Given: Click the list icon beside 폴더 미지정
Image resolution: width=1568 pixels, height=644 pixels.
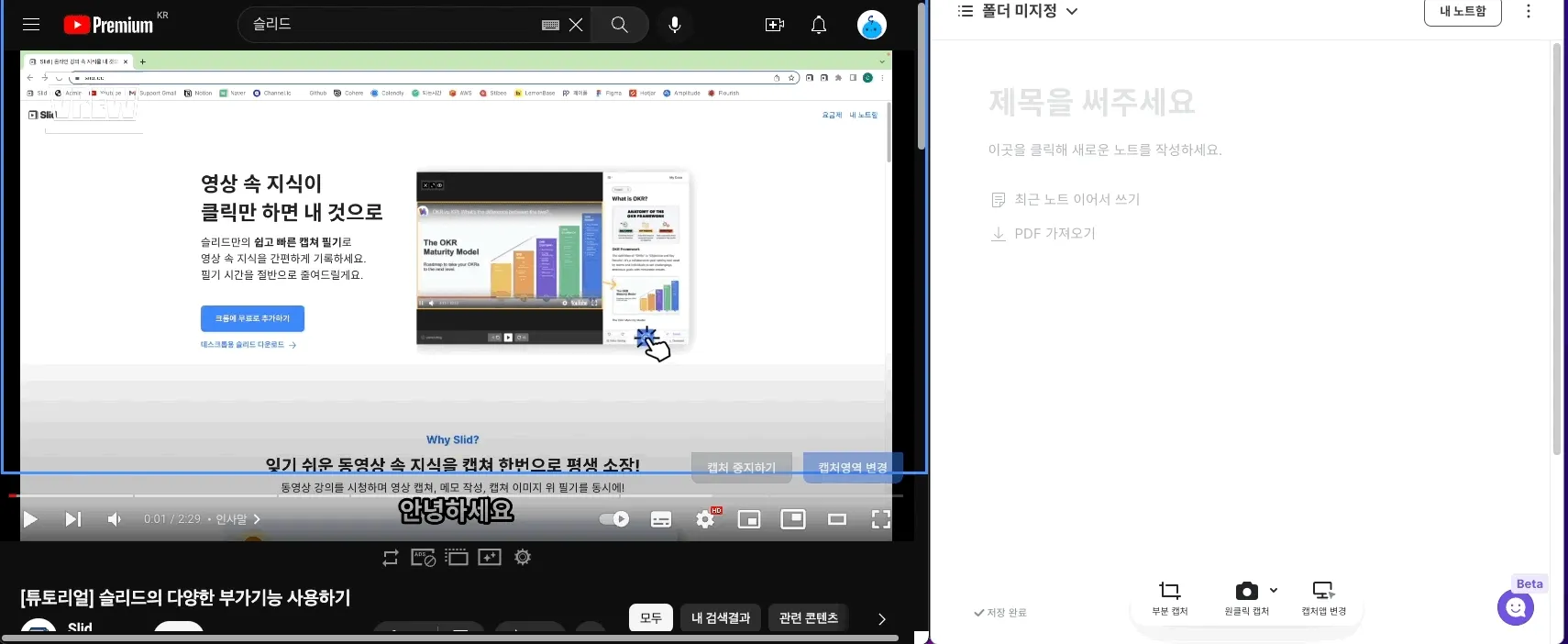Looking at the screenshot, I should 965,11.
